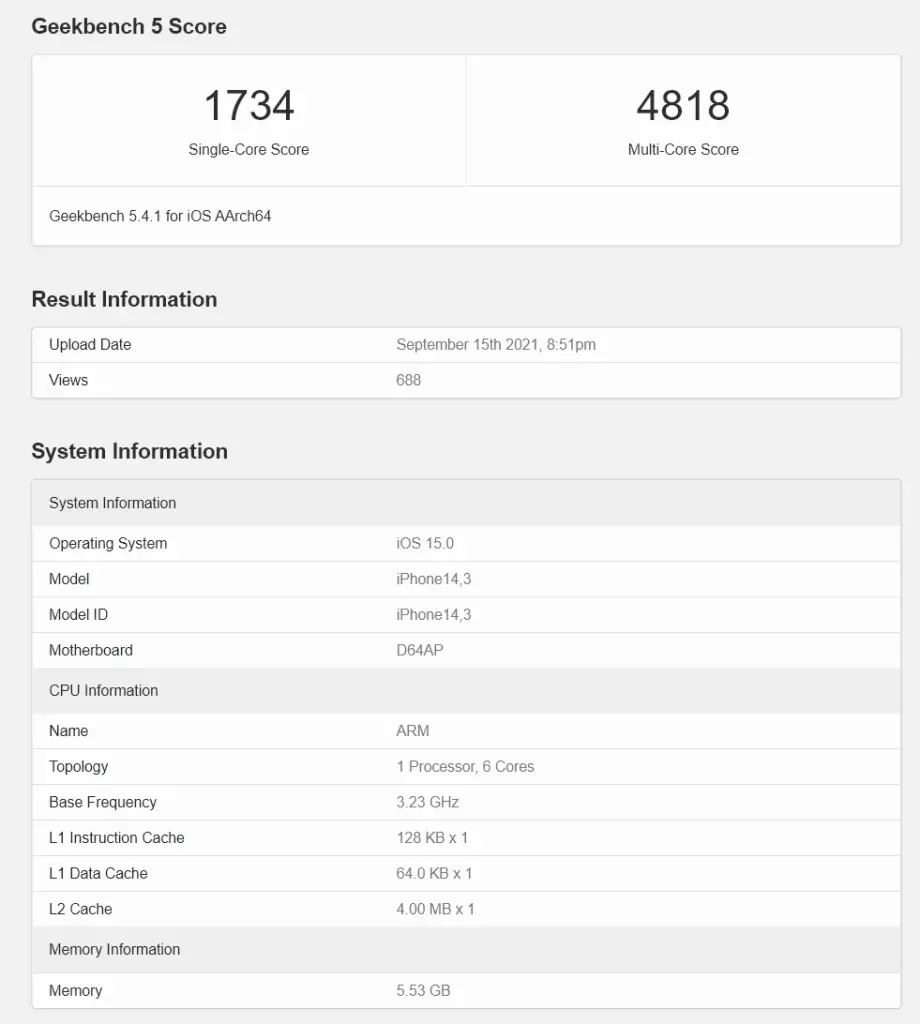Click the Base Frequency label
Image resolution: width=920 pixels, height=1024 pixels.
pos(103,802)
